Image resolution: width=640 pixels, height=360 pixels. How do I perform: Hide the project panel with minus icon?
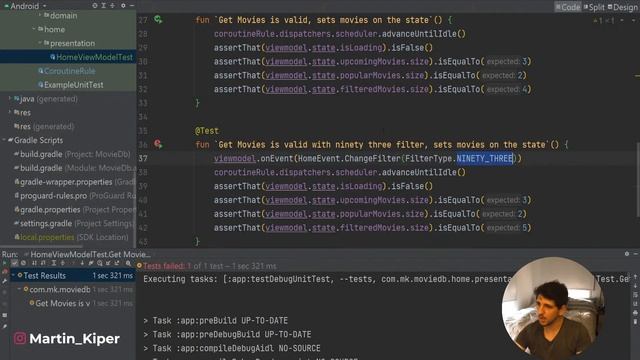[132, 6]
